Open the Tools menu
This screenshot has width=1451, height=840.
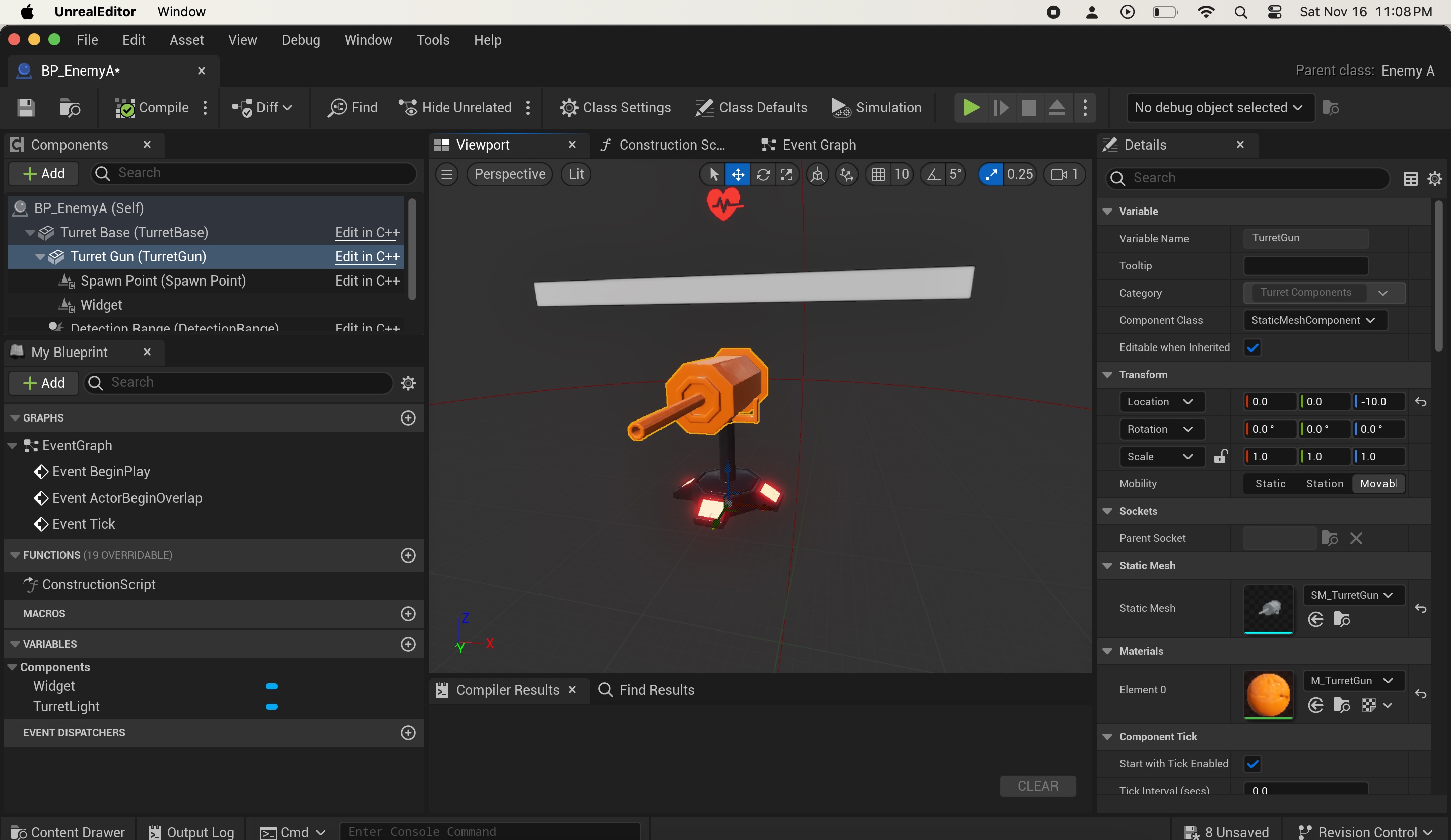coord(432,40)
